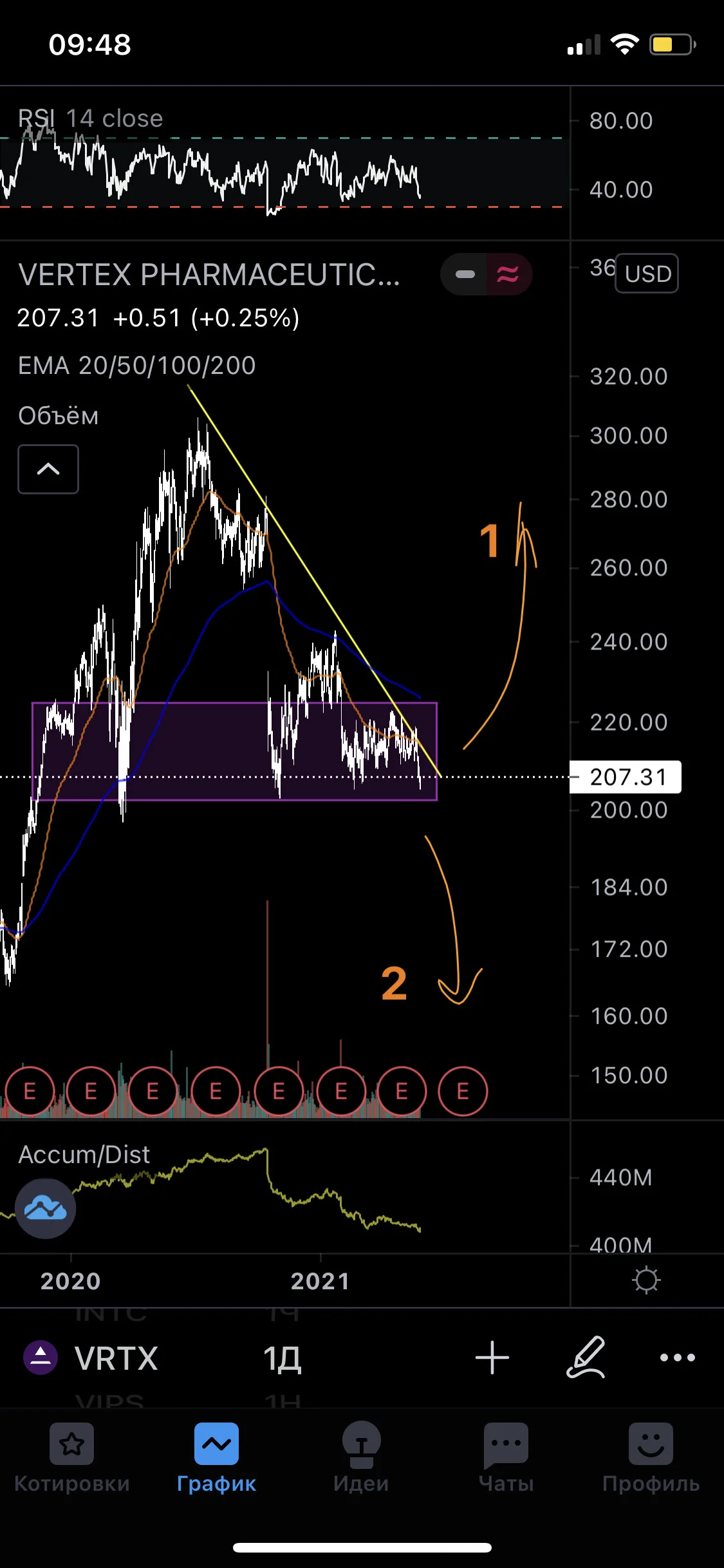Select the EMA 20/50/100/200 indicator label
The width and height of the screenshot is (724, 1568).
[x=136, y=366]
